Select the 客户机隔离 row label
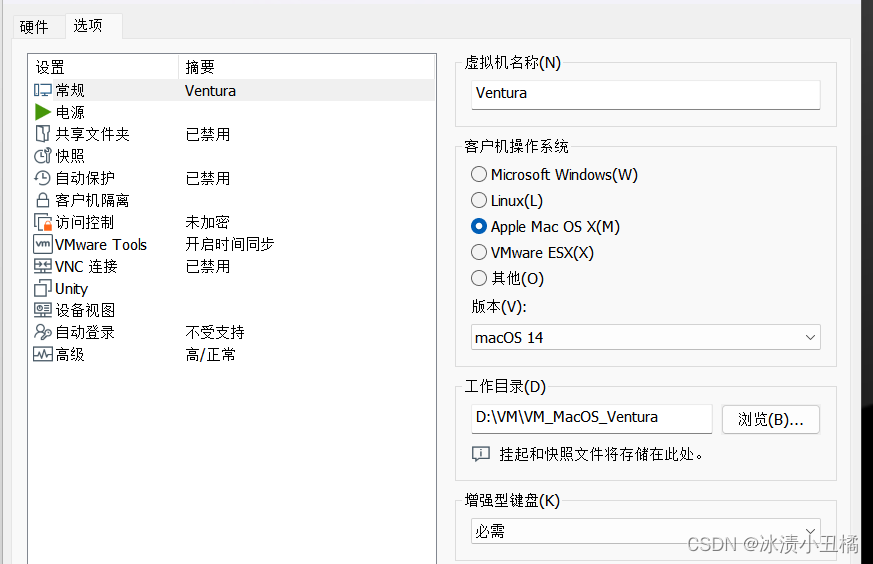This screenshot has height=564, width=873. (x=92, y=200)
